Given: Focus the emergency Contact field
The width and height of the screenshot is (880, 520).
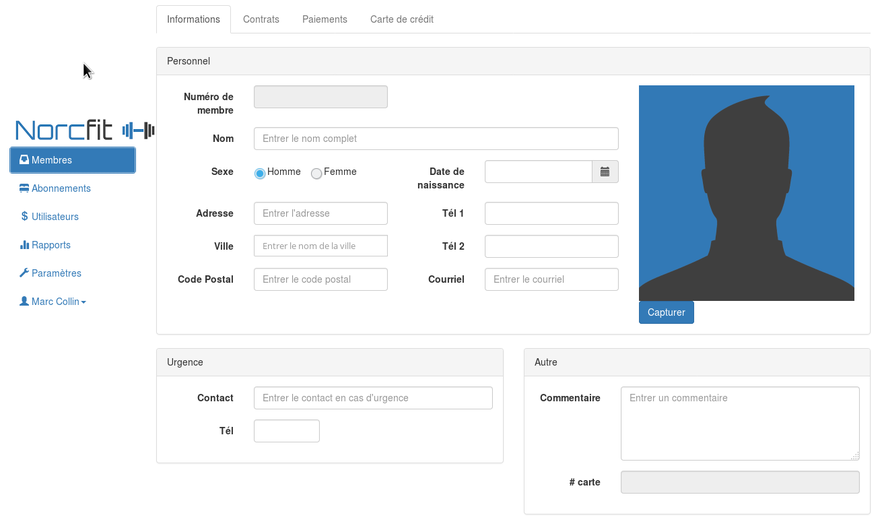Looking at the screenshot, I should click(373, 398).
